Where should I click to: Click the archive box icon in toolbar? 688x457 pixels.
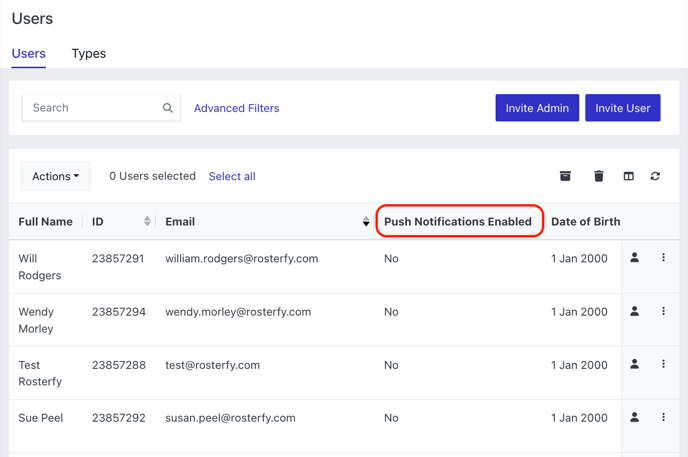click(565, 176)
